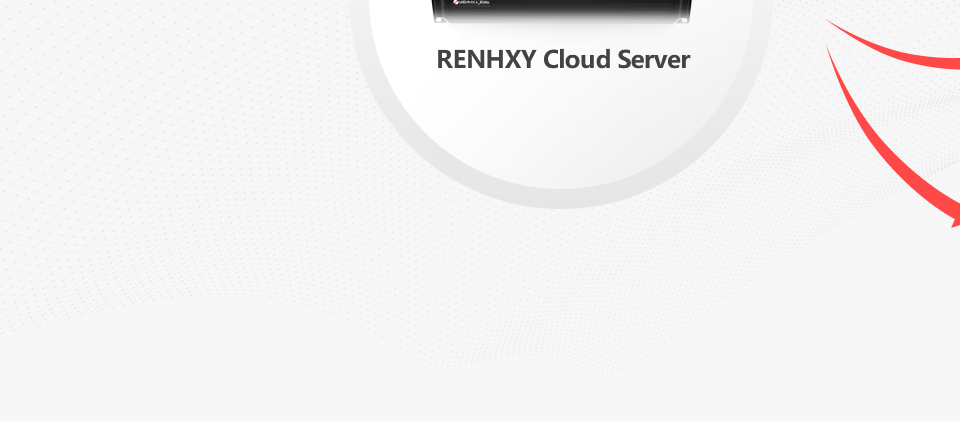Click the small white brand label on the server
The image size is (960, 421).
(x=475, y=3)
